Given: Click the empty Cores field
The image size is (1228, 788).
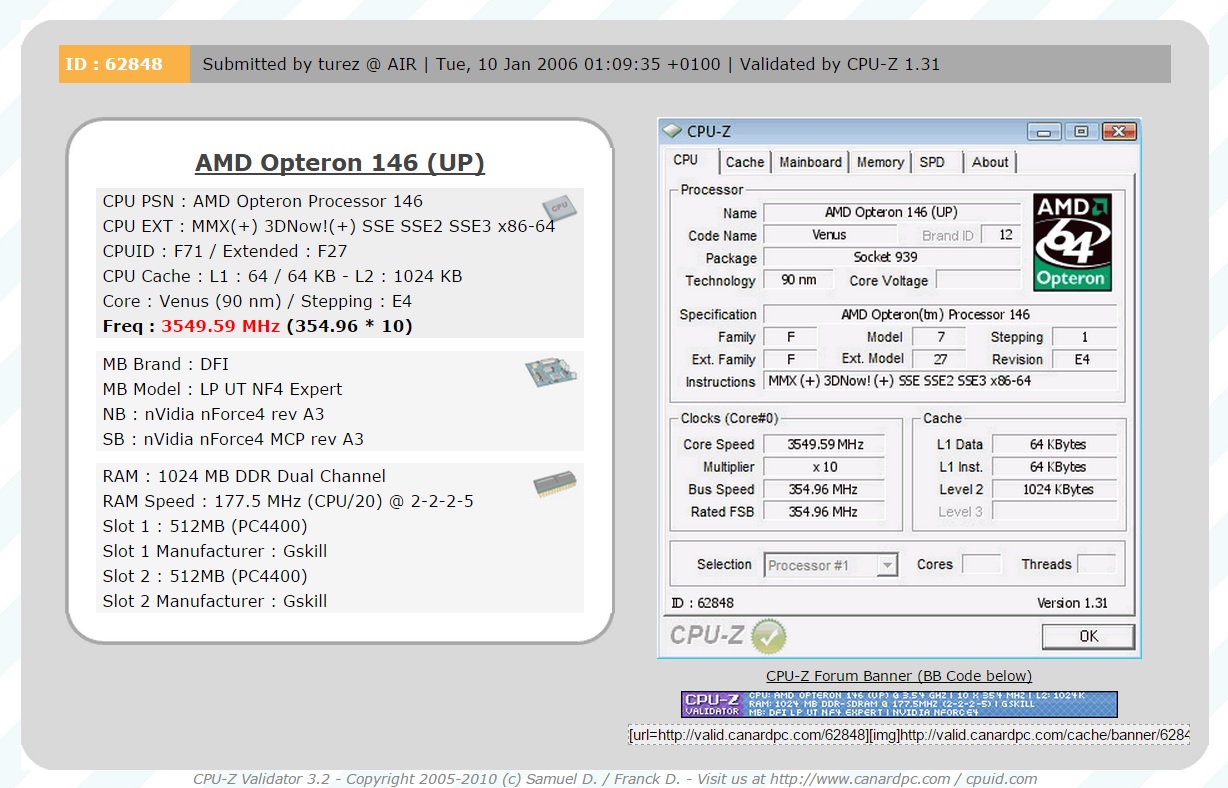Looking at the screenshot, I should click(981, 564).
